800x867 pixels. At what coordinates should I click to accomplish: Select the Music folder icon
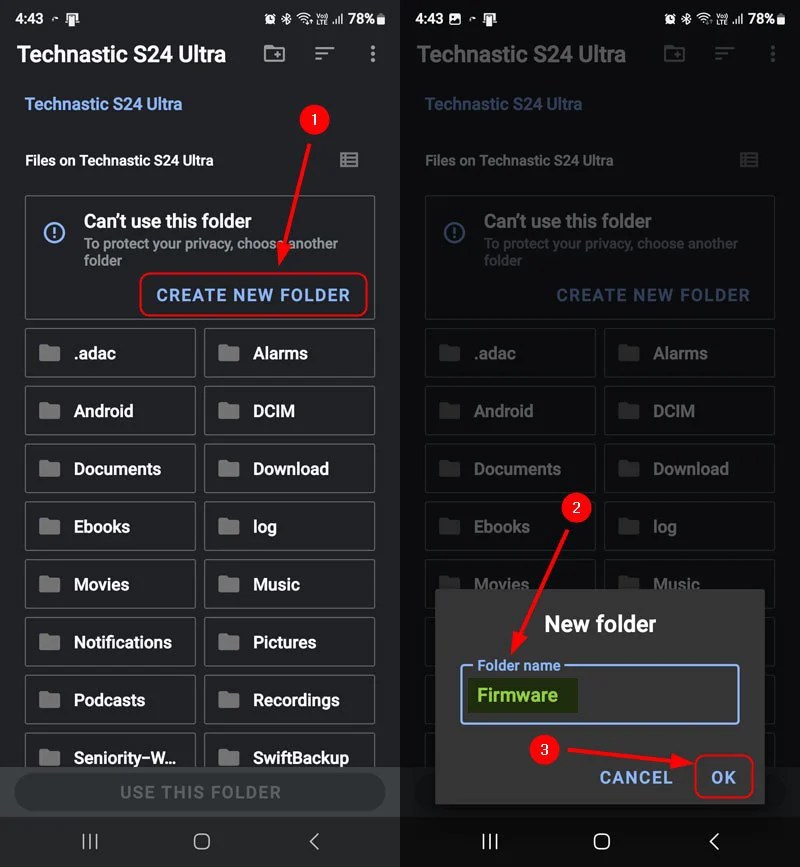point(230,584)
